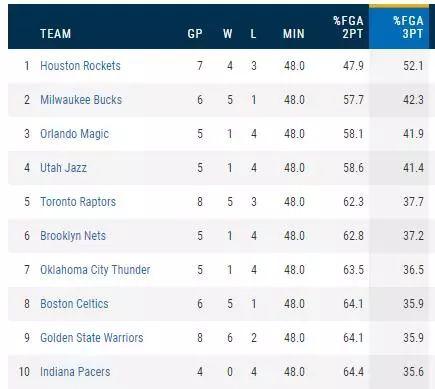Sort by %FGA 2PT column header
The width and height of the screenshot is (435, 389).
[348, 27]
